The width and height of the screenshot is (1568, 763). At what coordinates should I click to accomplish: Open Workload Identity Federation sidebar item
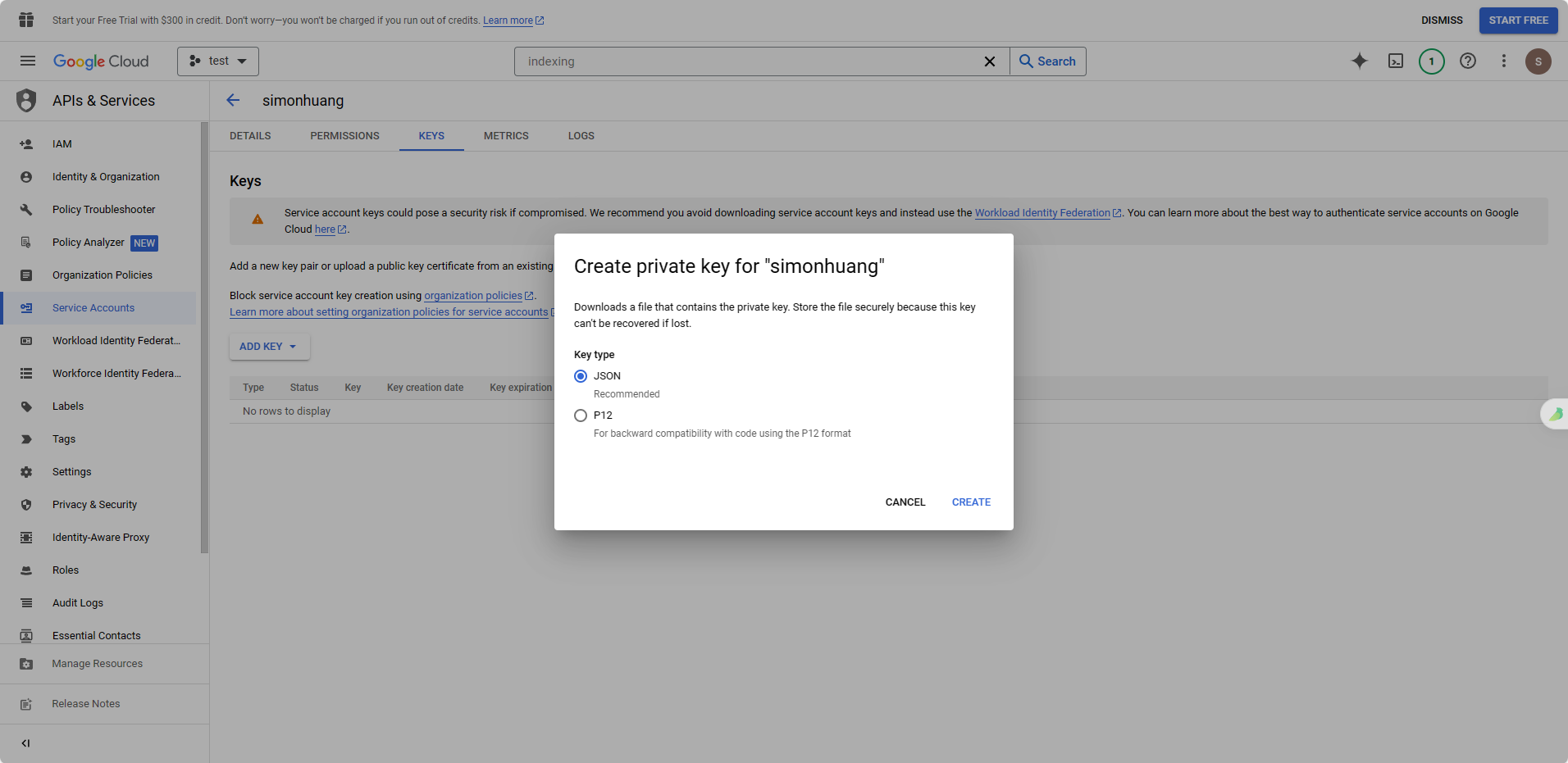[x=100, y=341]
